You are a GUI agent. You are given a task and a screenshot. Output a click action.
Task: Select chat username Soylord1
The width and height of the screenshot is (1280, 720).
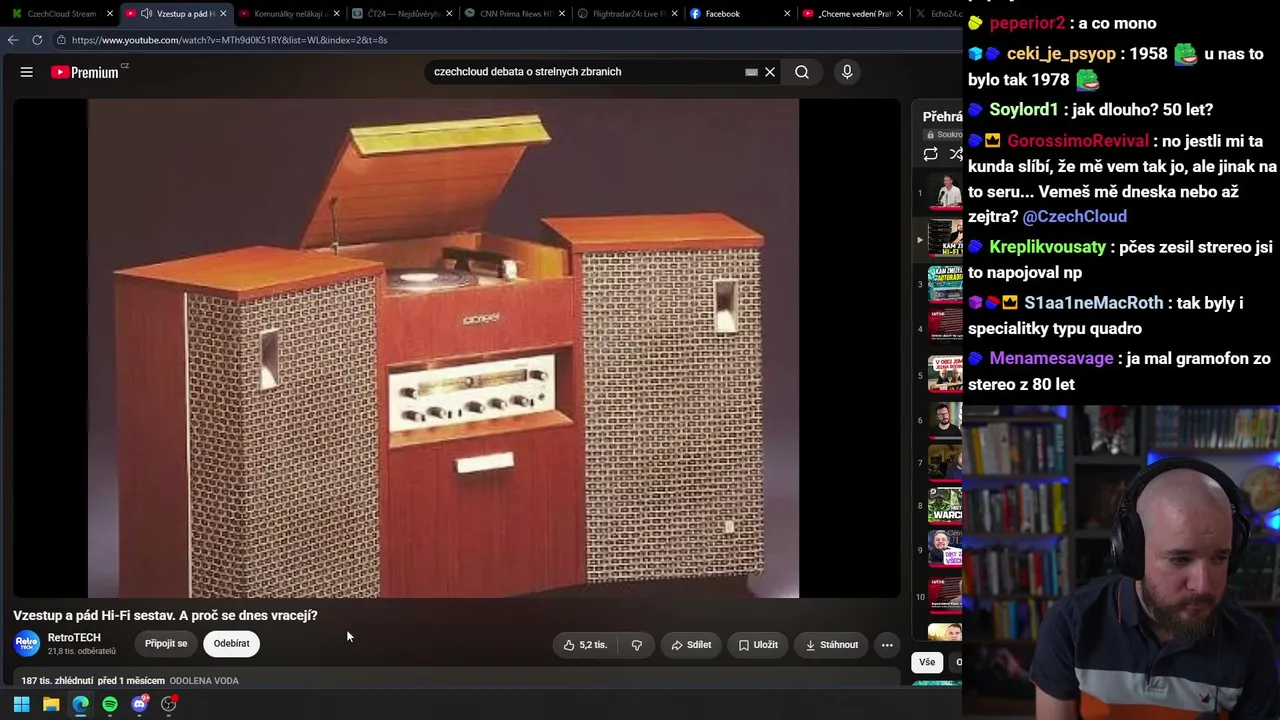1024,110
